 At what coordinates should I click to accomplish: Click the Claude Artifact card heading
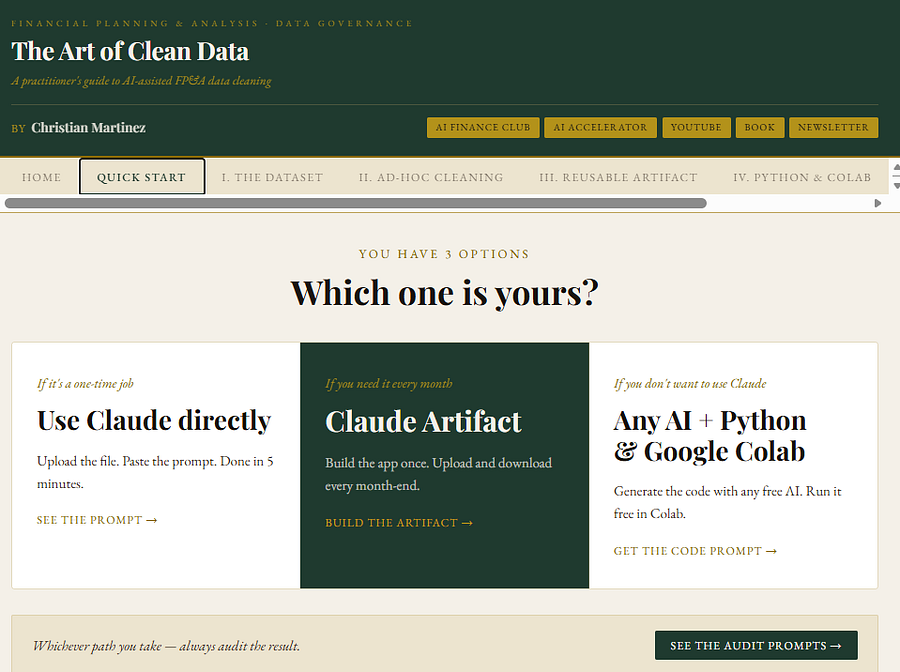click(423, 422)
